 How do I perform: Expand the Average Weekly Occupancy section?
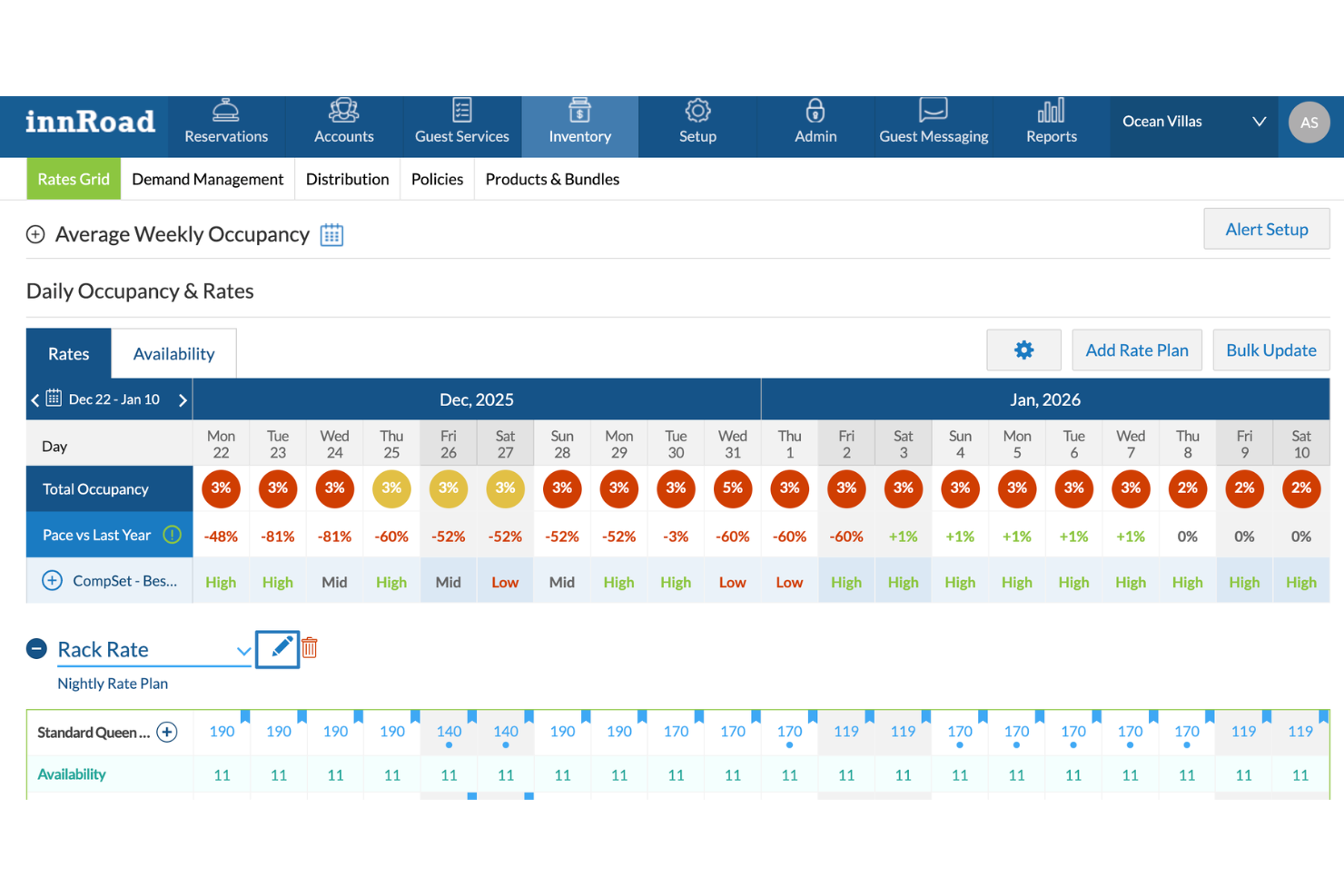pyautogui.click(x=35, y=235)
